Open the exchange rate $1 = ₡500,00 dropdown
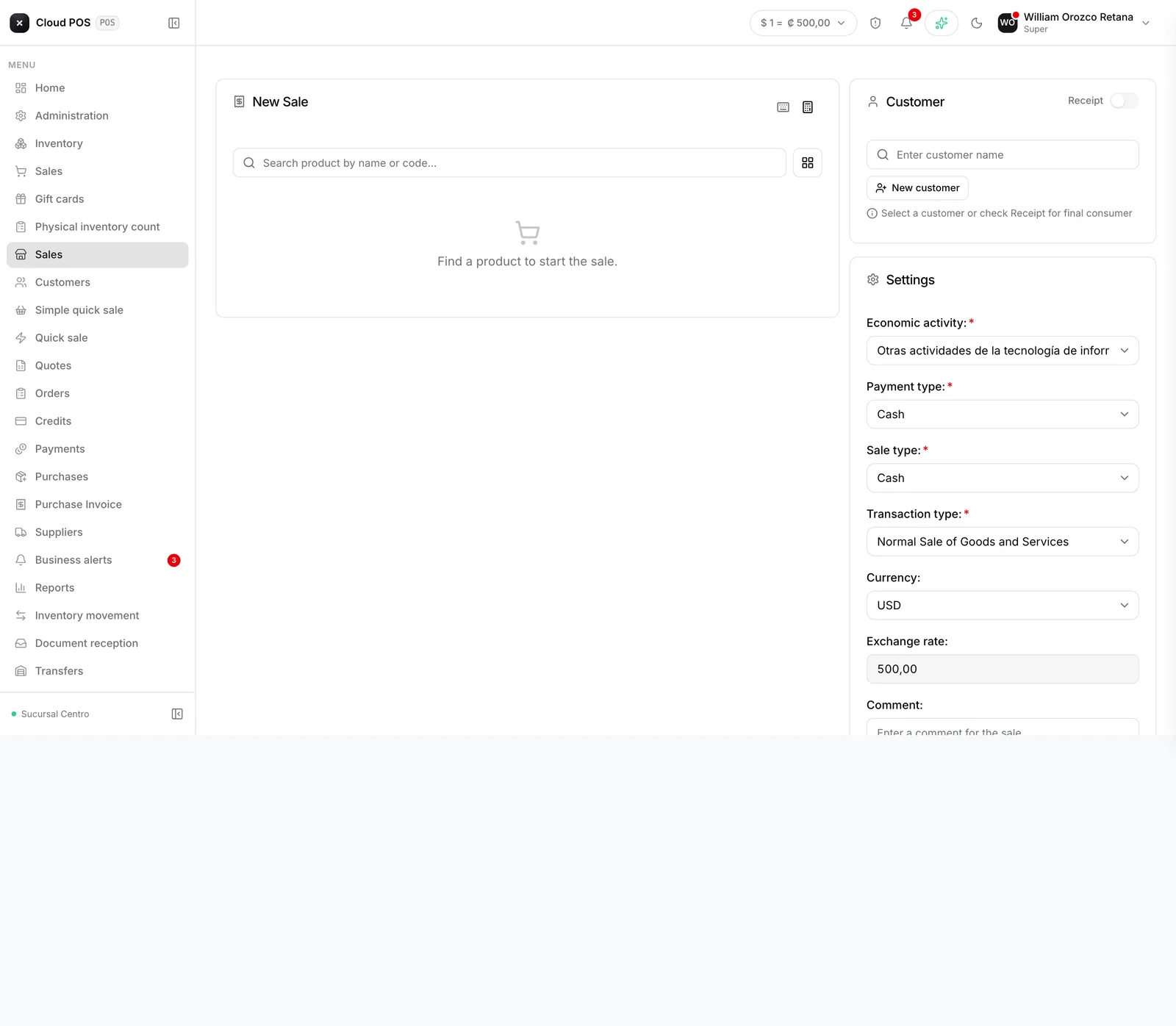1176x1026 pixels. click(803, 23)
